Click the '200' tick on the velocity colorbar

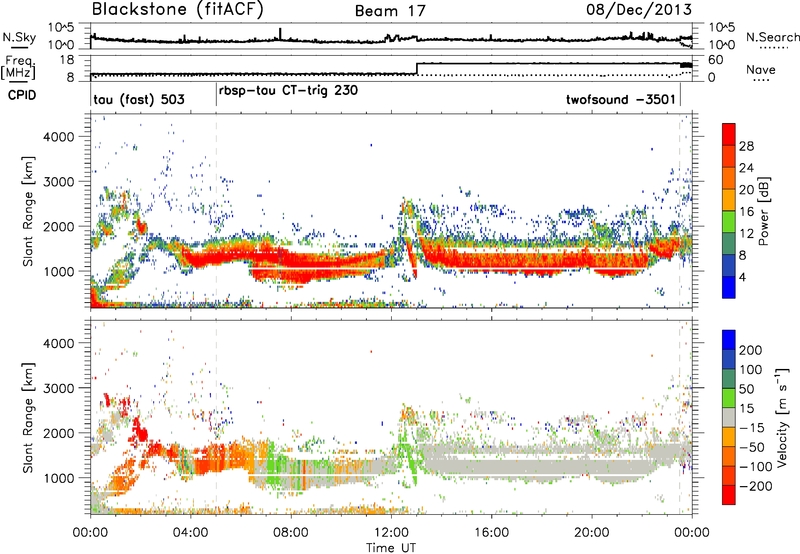tap(751, 350)
